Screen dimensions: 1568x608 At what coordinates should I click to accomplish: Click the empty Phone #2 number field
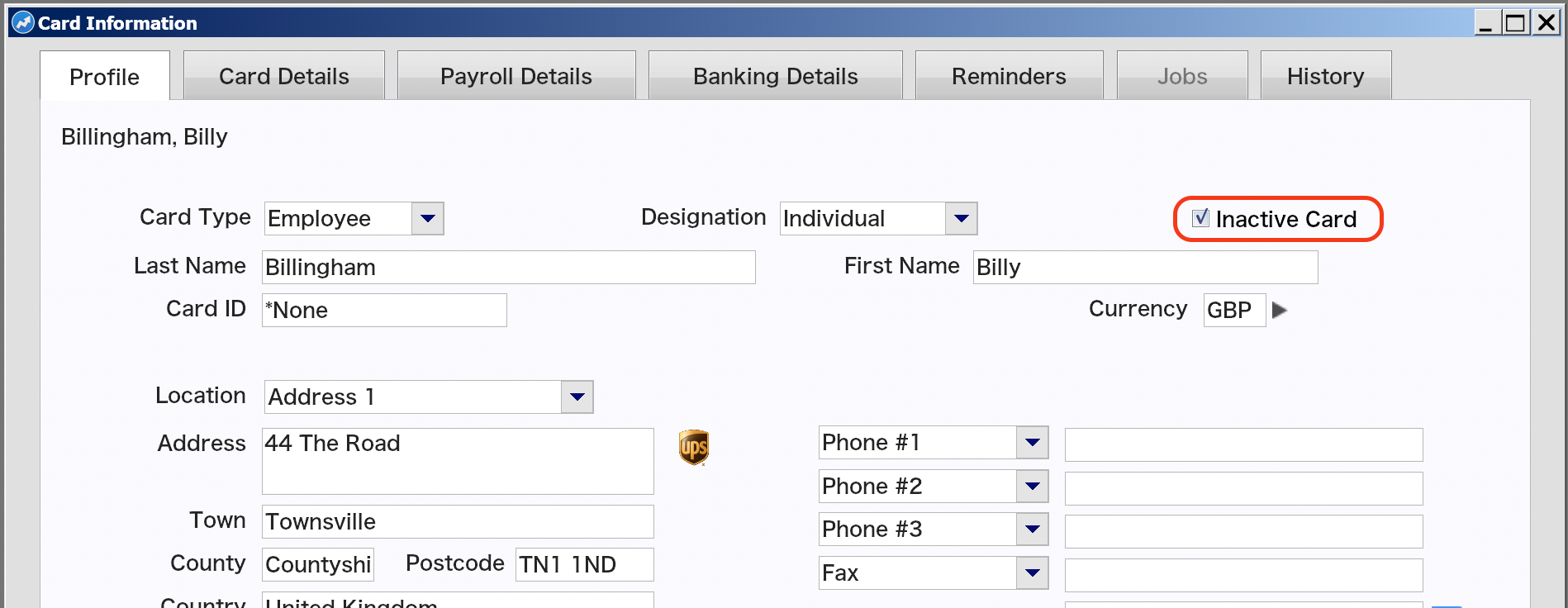click(x=1244, y=488)
